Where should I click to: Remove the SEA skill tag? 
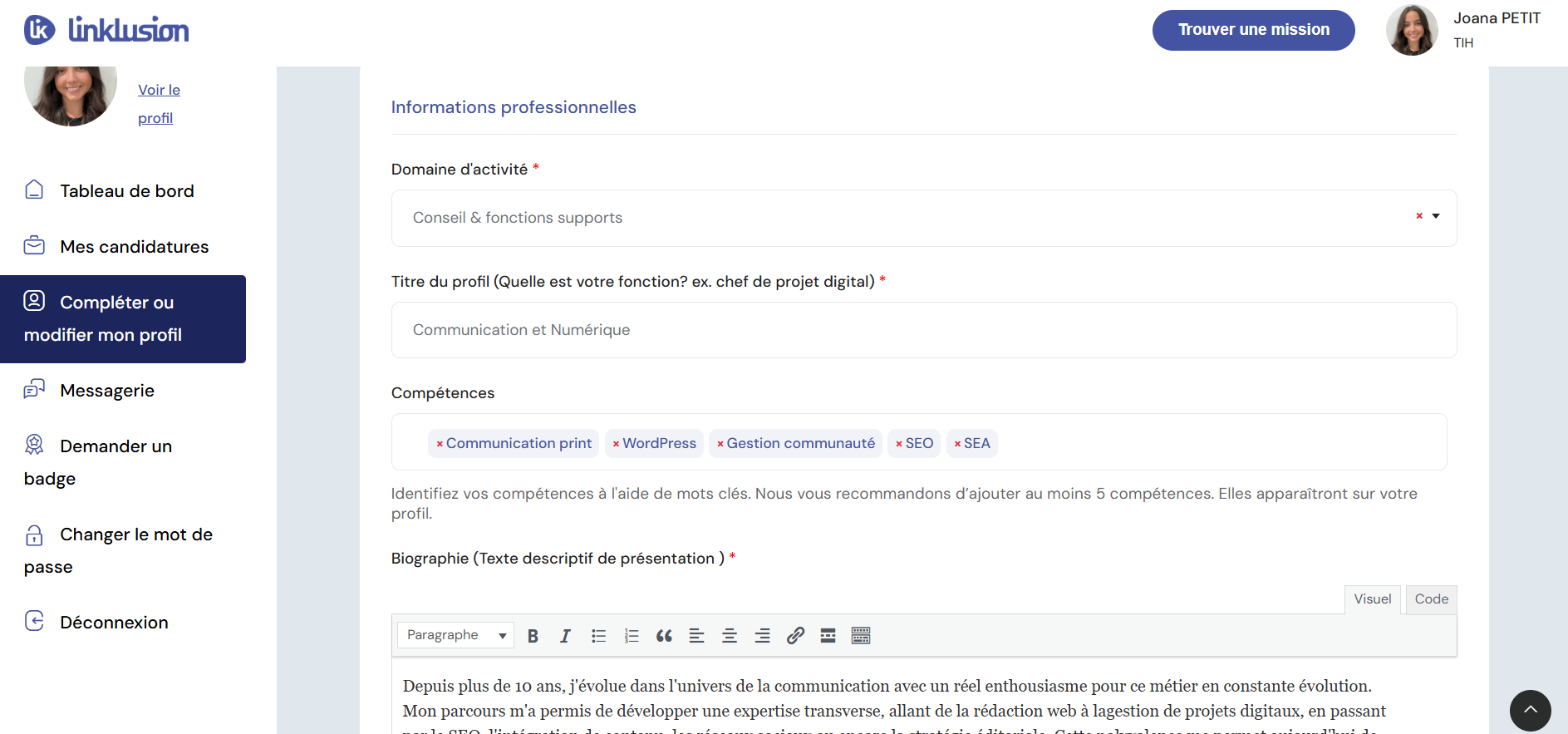click(x=957, y=444)
